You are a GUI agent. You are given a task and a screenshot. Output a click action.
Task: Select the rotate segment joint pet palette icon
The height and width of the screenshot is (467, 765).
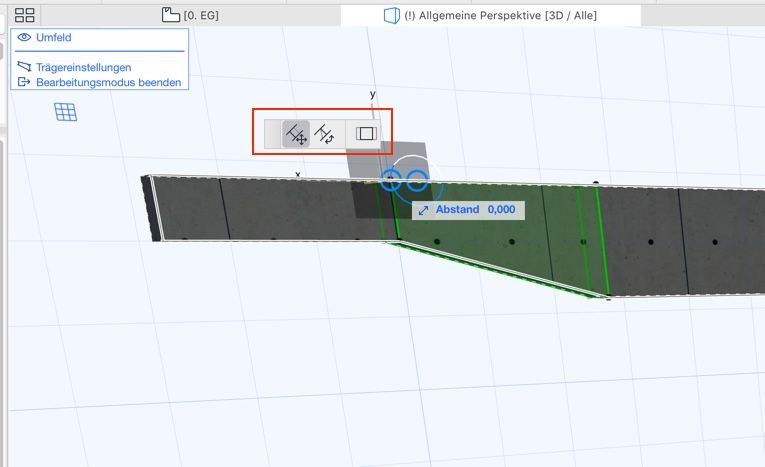[324, 134]
